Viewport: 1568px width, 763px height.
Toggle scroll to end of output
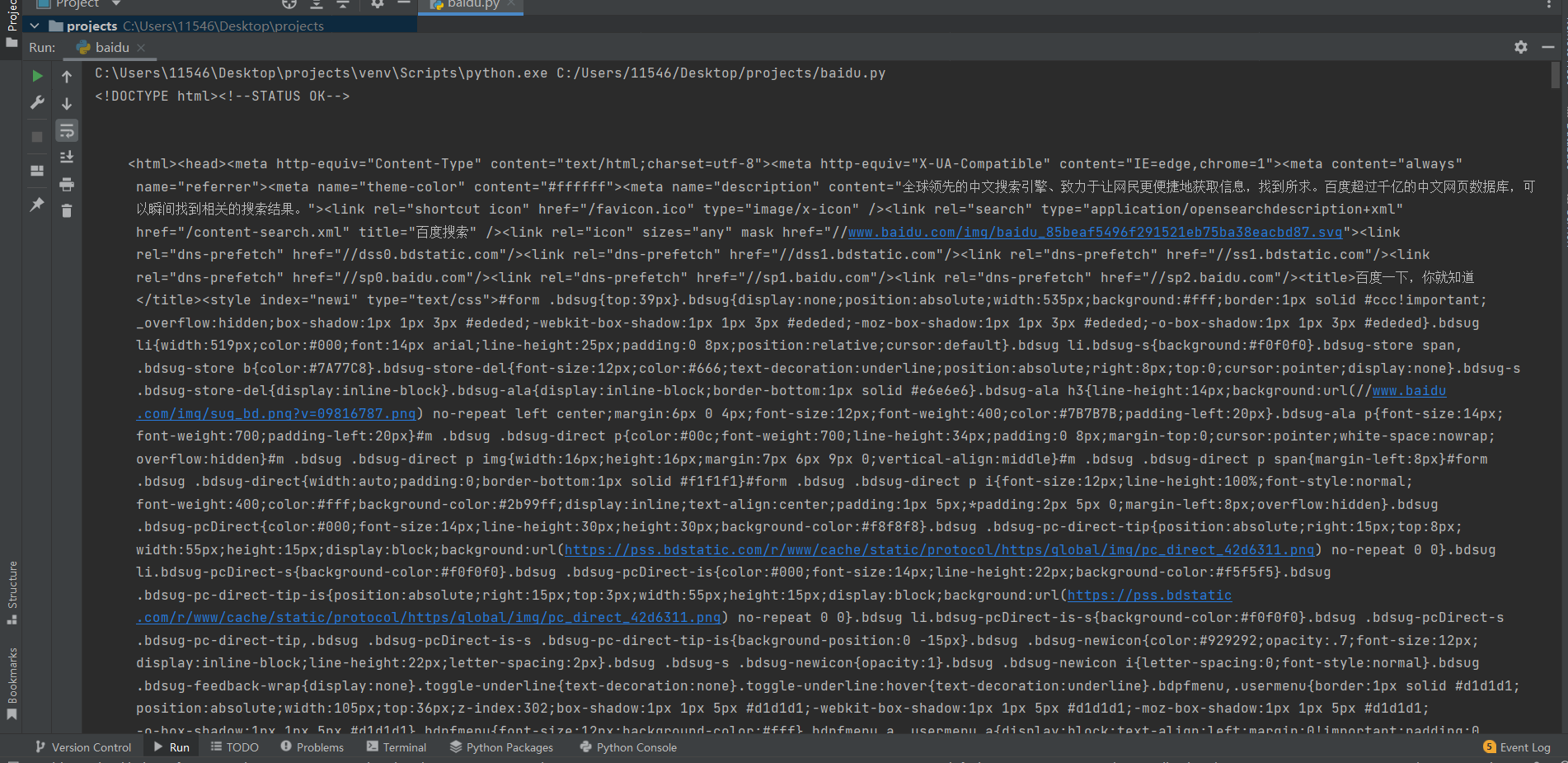67,157
